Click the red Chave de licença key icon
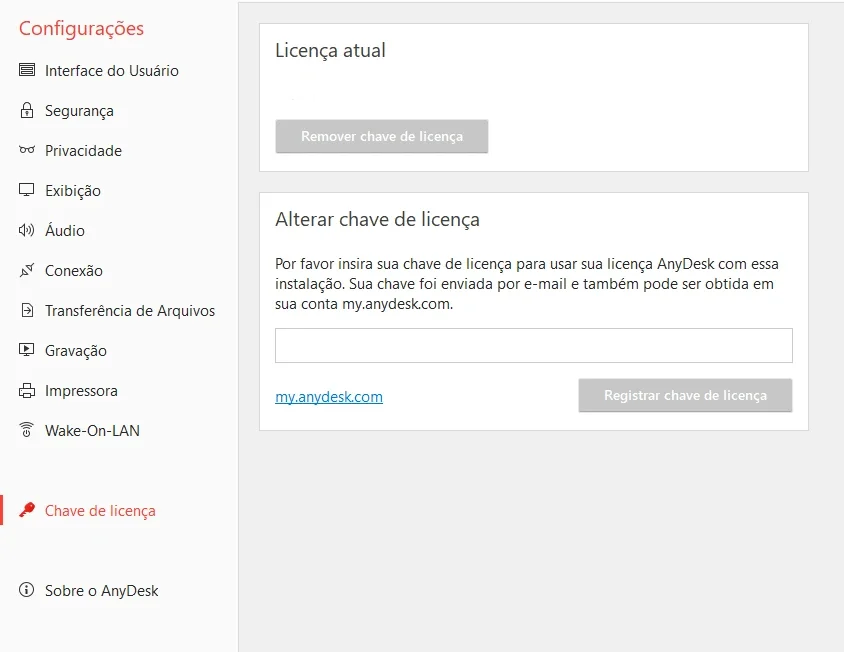The width and height of the screenshot is (844, 652). (27, 509)
